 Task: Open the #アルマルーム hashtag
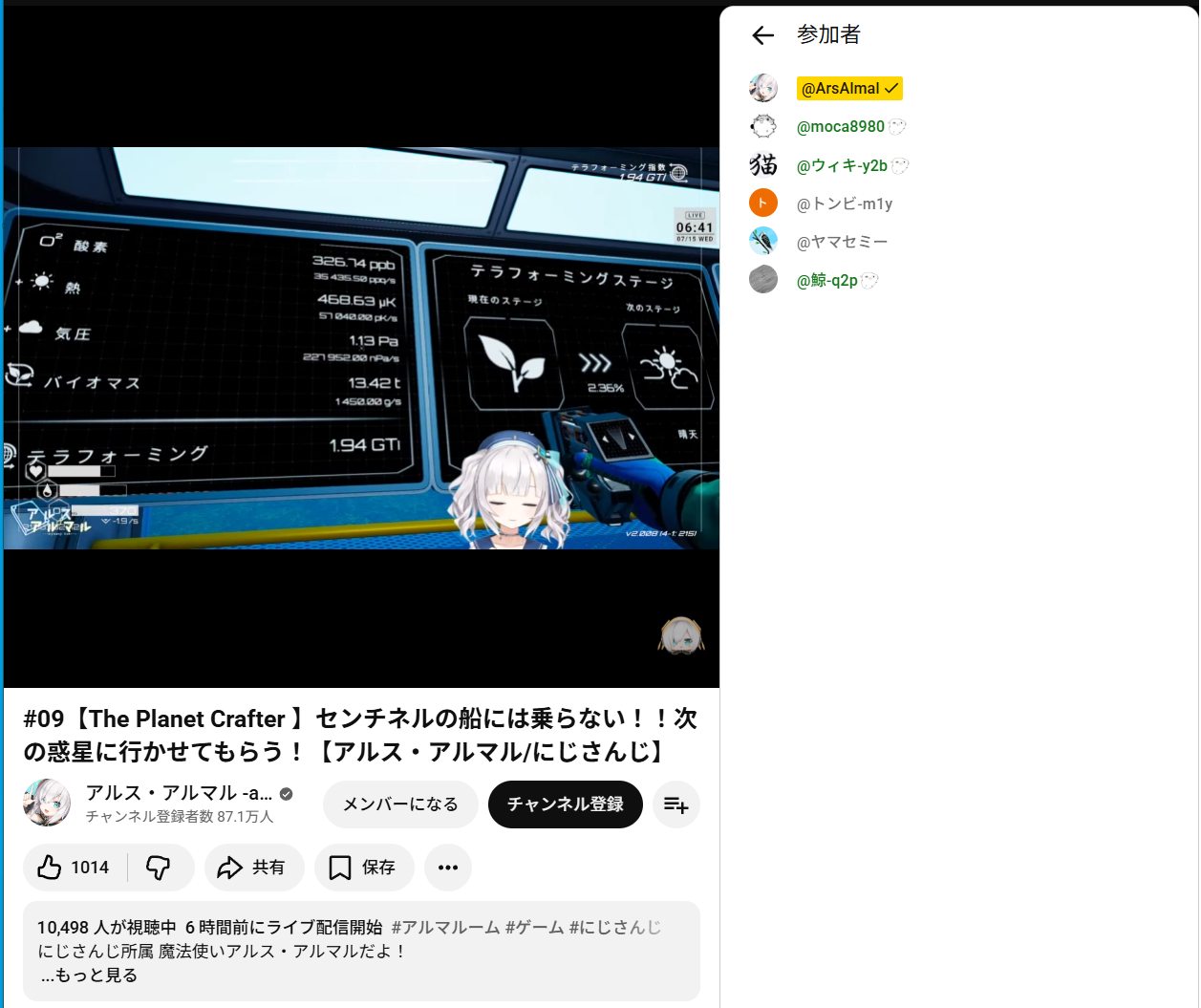coord(445,927)
